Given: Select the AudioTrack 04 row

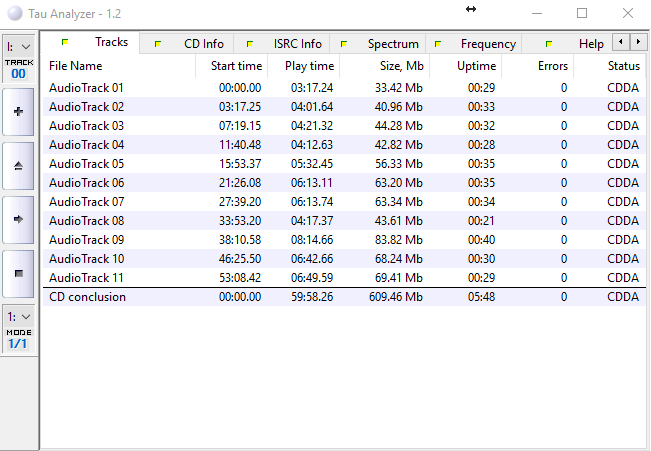Looking at the screenshot, I should point(344,145).
